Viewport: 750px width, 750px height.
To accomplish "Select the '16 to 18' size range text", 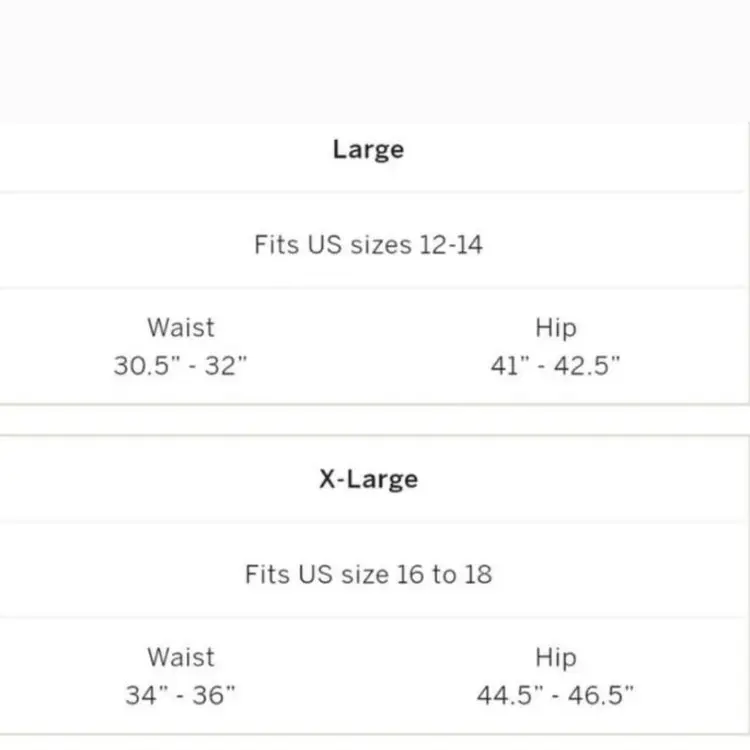I will point(446,575).
